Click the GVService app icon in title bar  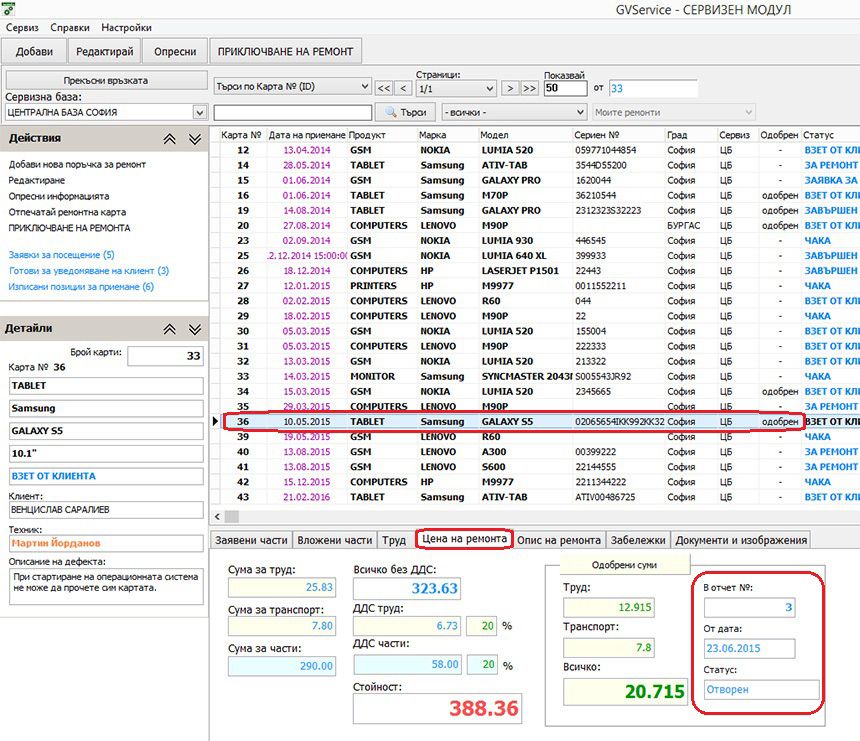click(9, 8)
